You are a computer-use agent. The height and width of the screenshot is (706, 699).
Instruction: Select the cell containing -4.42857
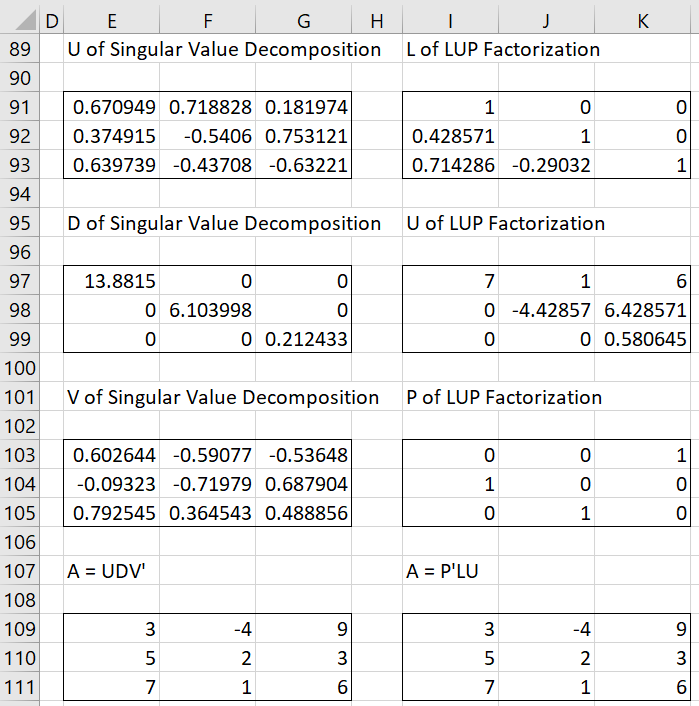546,310
